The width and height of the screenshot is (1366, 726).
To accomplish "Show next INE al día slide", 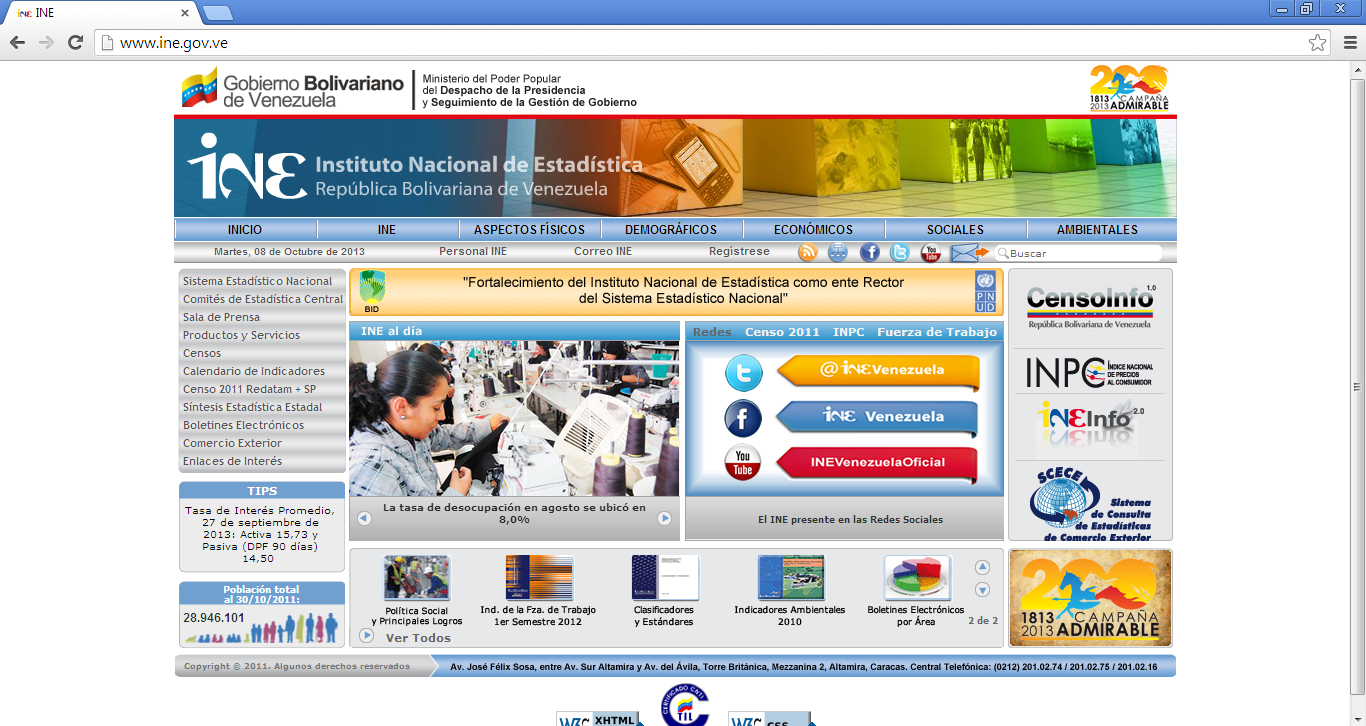I will [664, 518].
